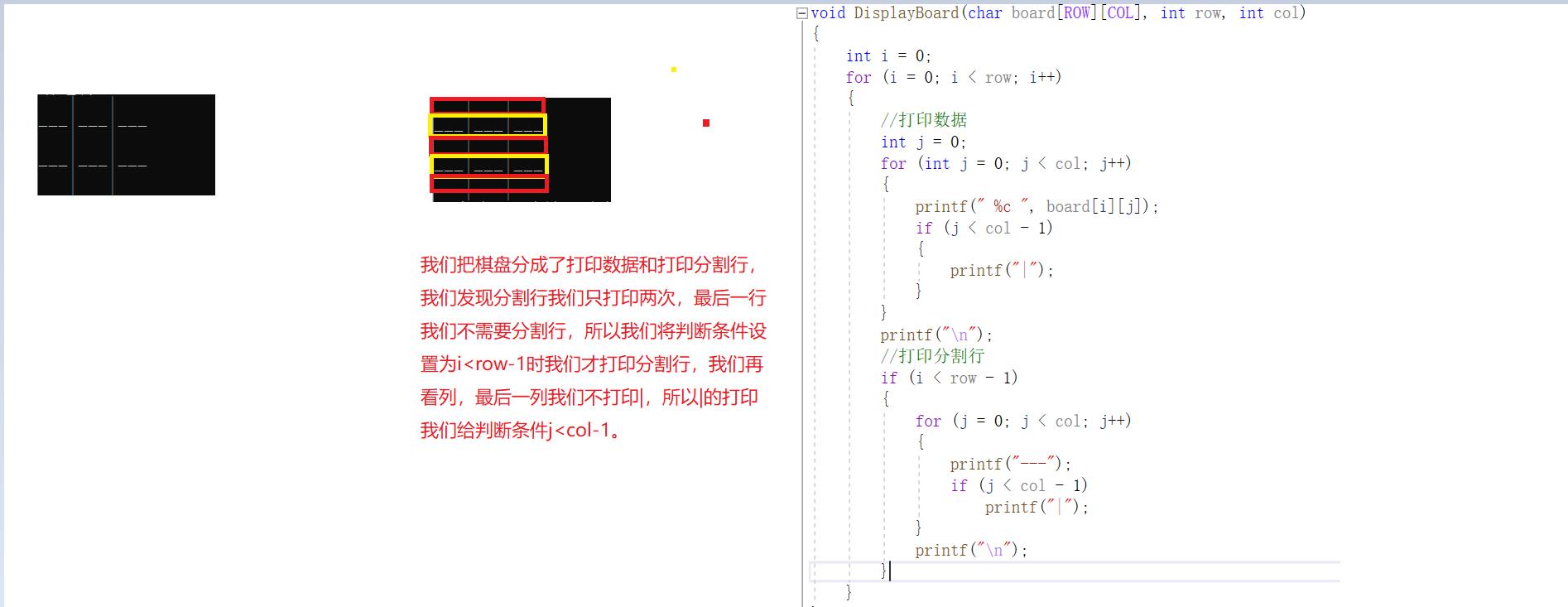
Task: Click the text line starting '我们发现分割行'
Action: 593,298
